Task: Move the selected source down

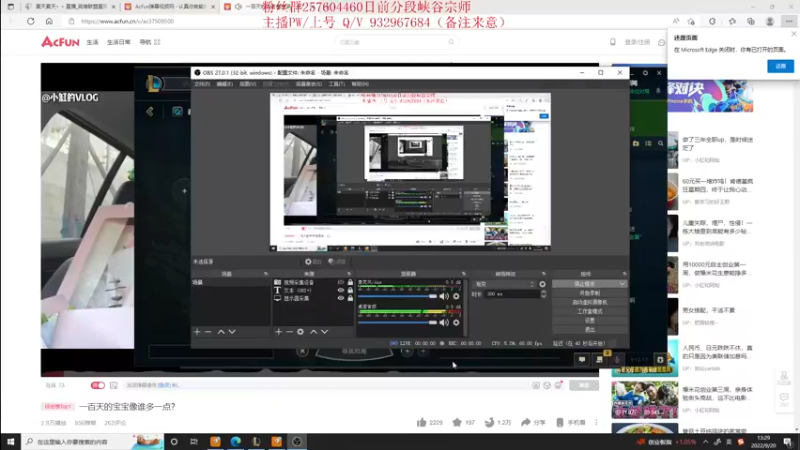Action: tap(324, 332)
